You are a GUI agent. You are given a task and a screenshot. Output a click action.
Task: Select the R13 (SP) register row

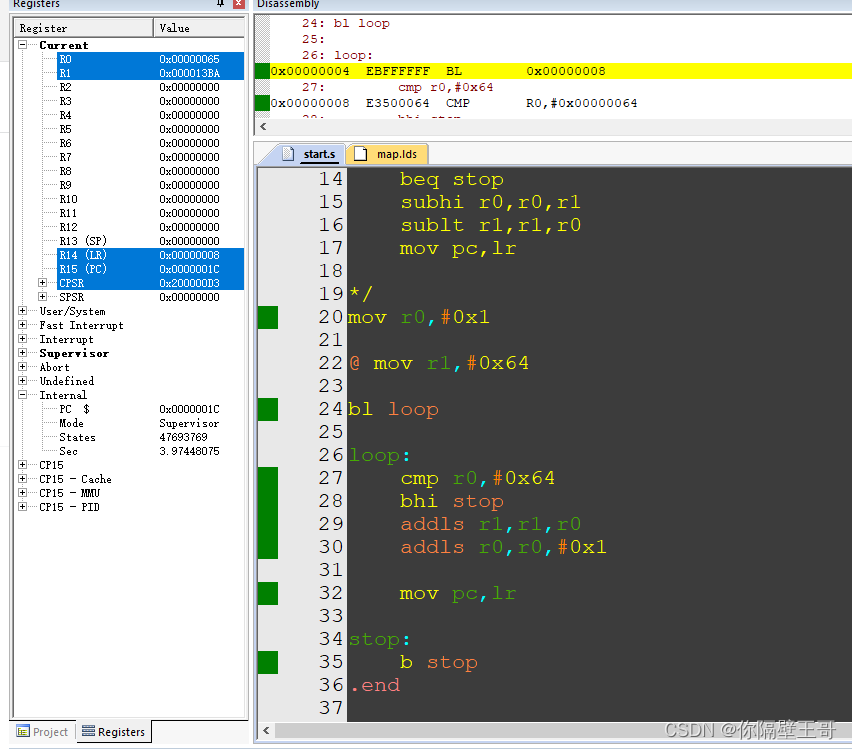click(151, 241)
